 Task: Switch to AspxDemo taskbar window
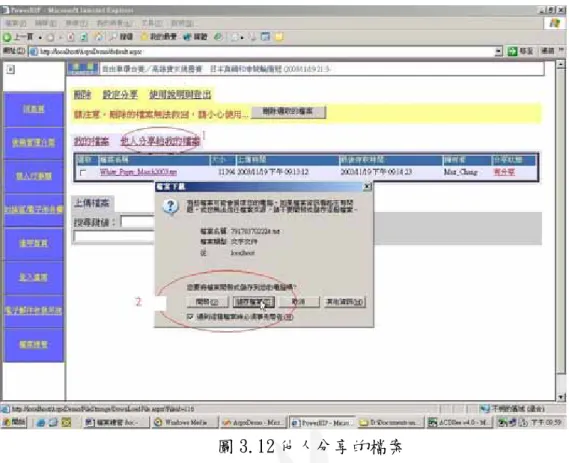254,422
